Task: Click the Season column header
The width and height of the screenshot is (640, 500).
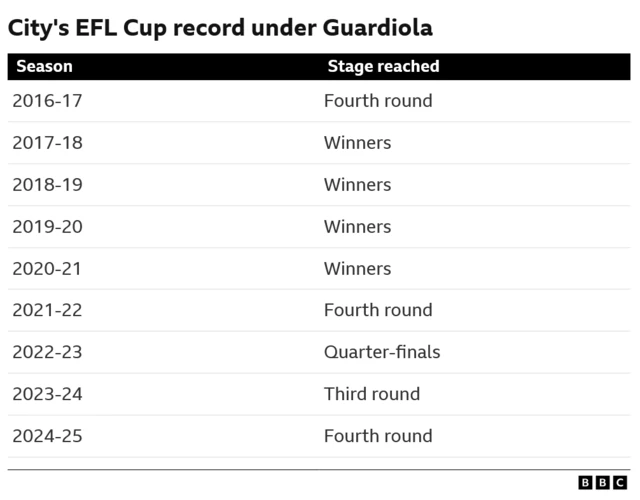Action: (44, 67)
